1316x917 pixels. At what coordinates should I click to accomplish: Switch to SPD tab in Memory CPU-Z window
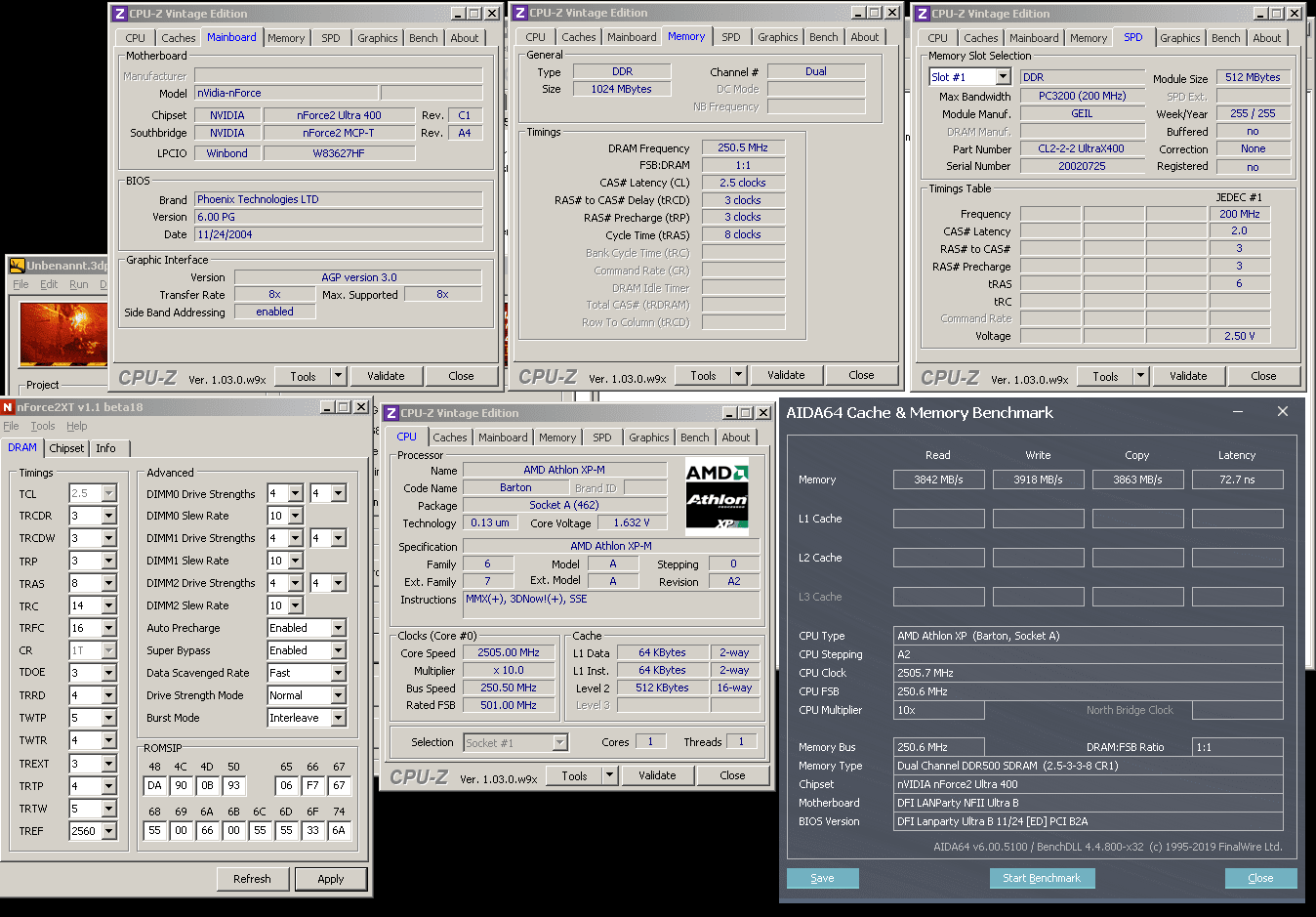point(731,37)
